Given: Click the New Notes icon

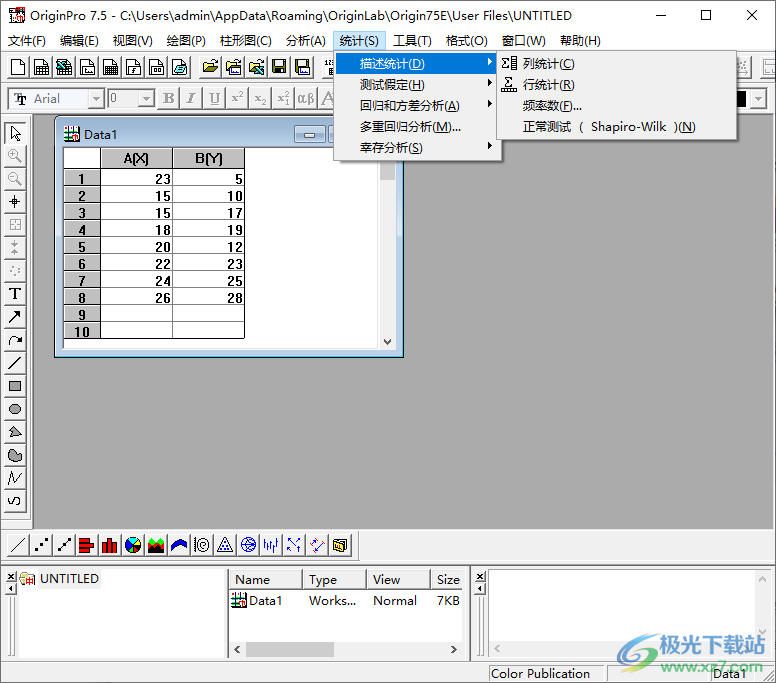Looking at the screenshot, I should (180, 67).
